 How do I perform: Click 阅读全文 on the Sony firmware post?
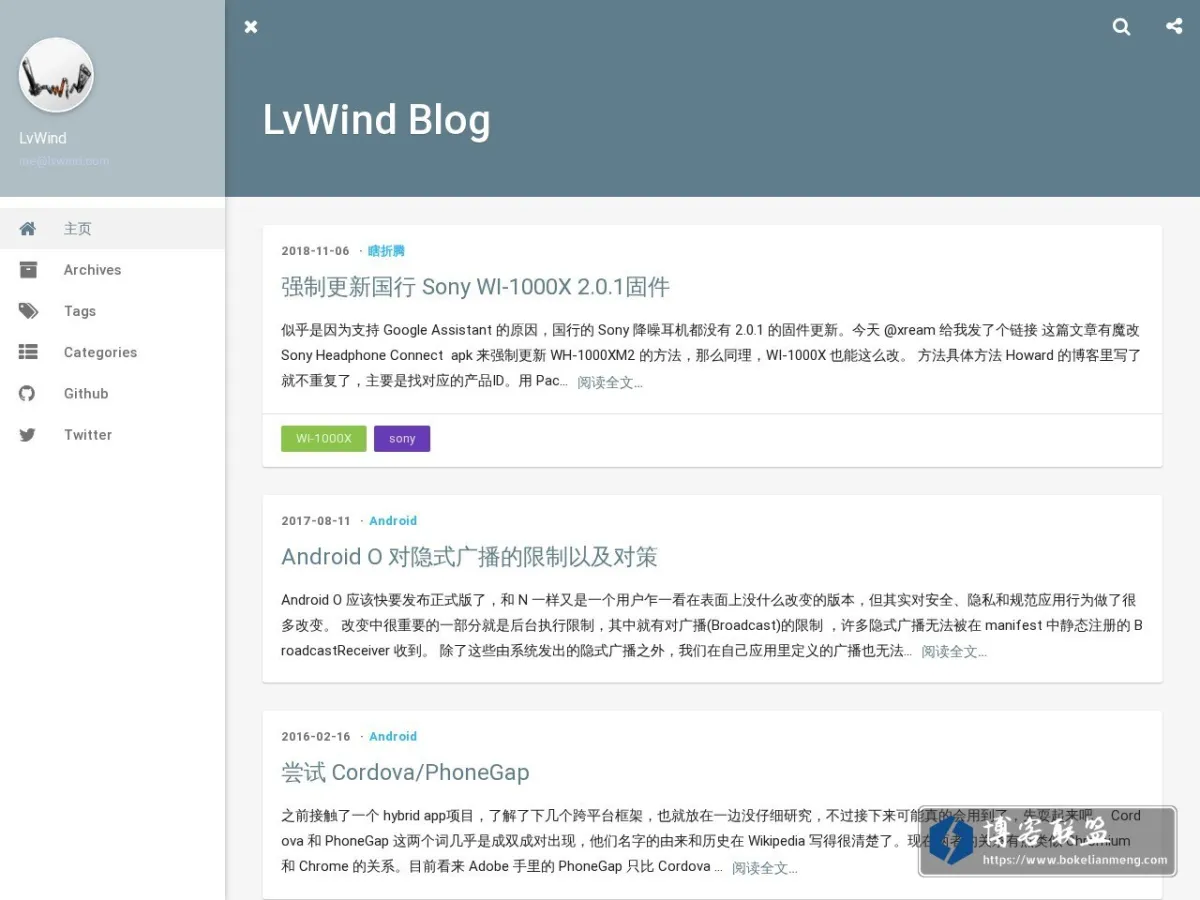coord(610,382)
